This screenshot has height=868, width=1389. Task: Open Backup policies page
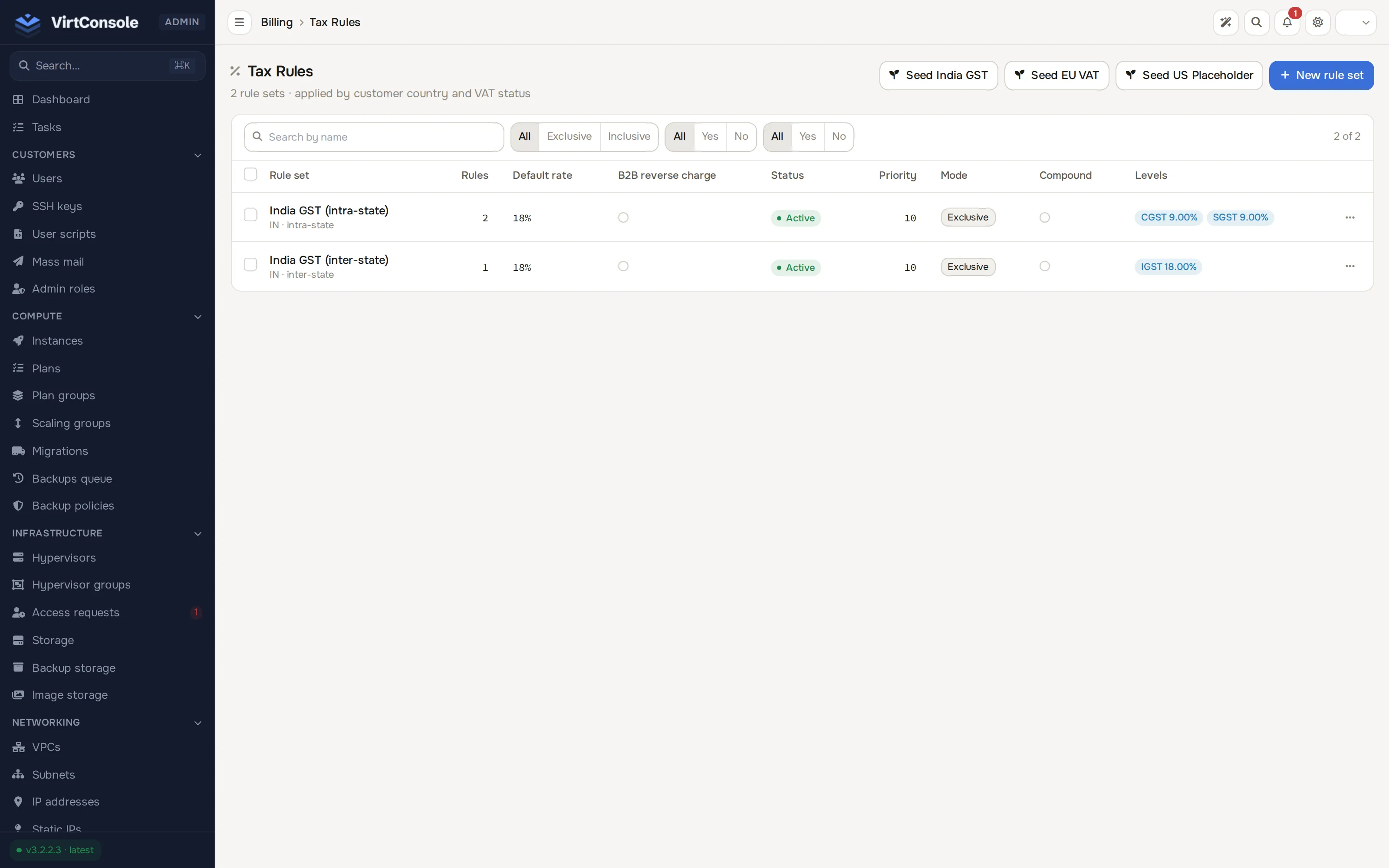[x=107, y=505]
